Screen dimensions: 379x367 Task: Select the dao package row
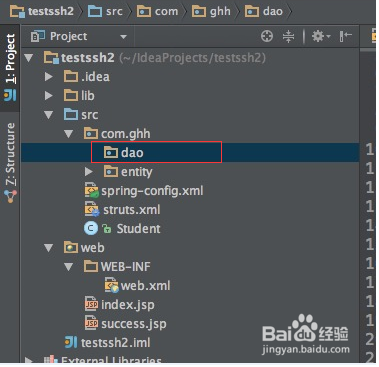pos(190,153)
